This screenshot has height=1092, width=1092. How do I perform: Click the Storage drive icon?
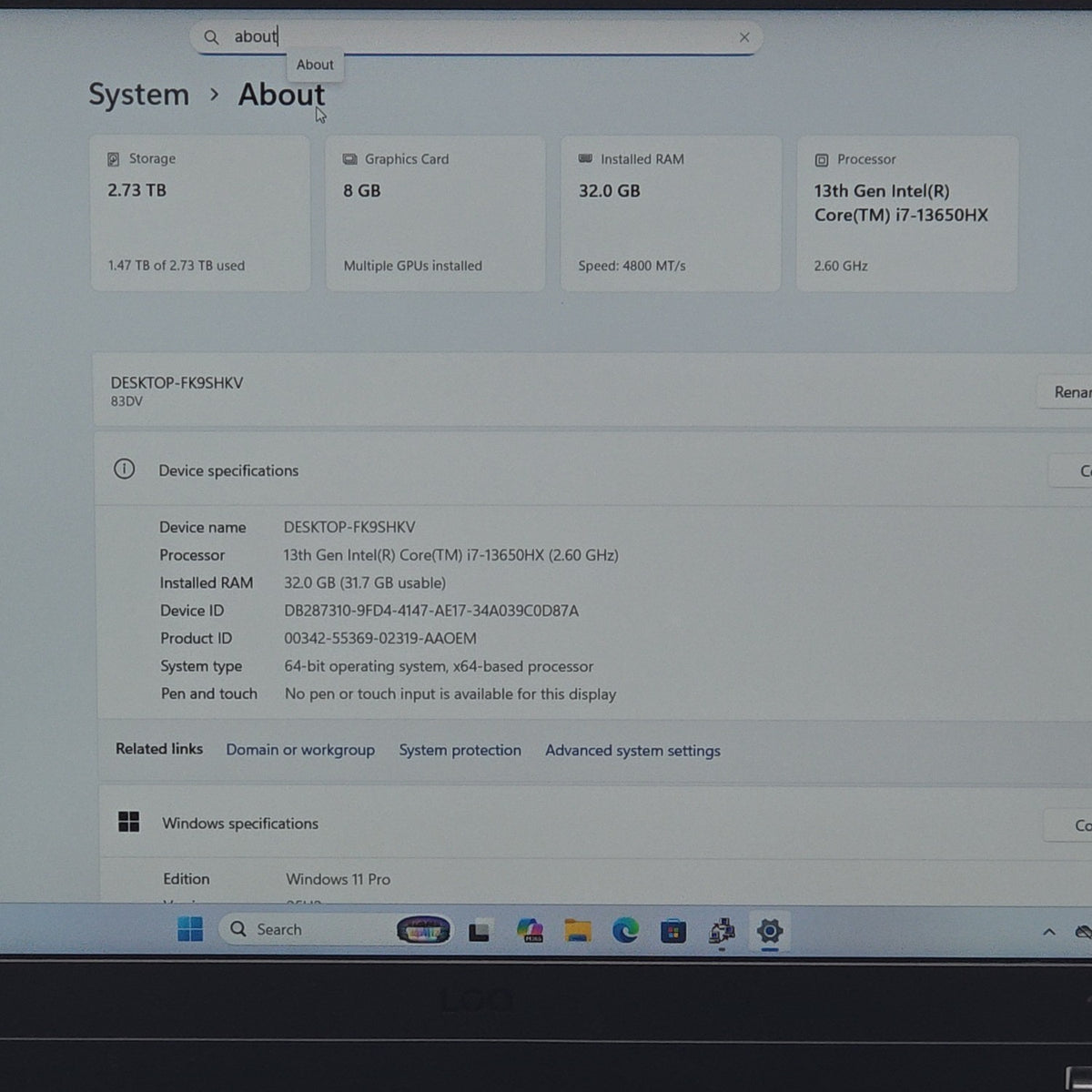coord(114,159)
